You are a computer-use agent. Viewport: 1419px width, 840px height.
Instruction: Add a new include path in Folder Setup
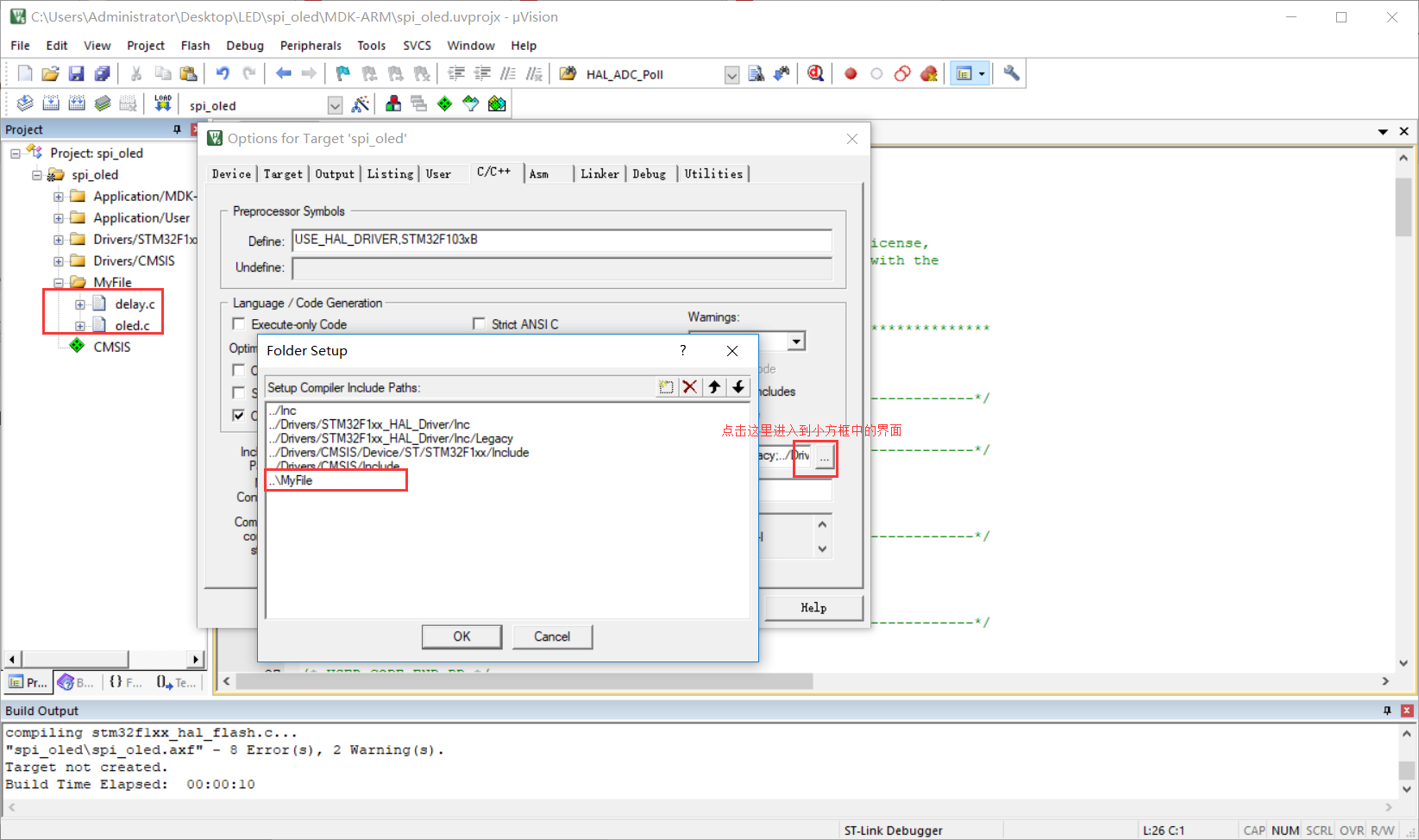click(666, 387)
